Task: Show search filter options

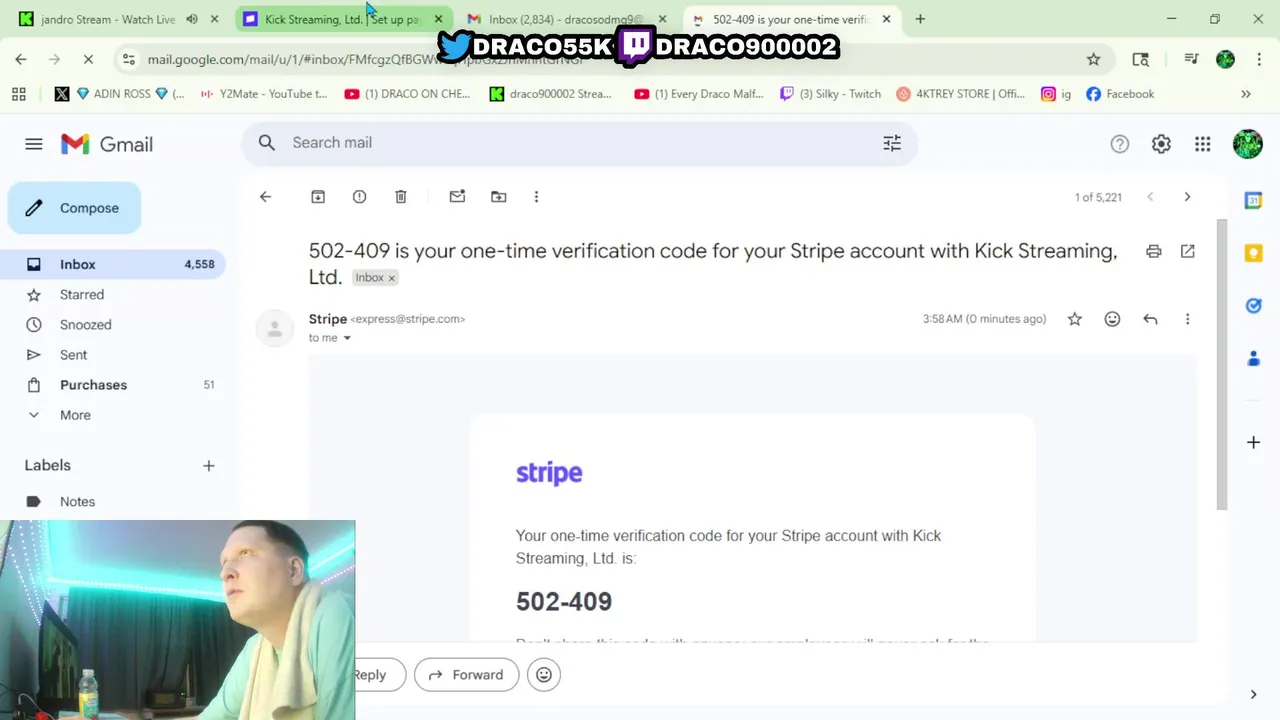Action: (x=892, y=143)
